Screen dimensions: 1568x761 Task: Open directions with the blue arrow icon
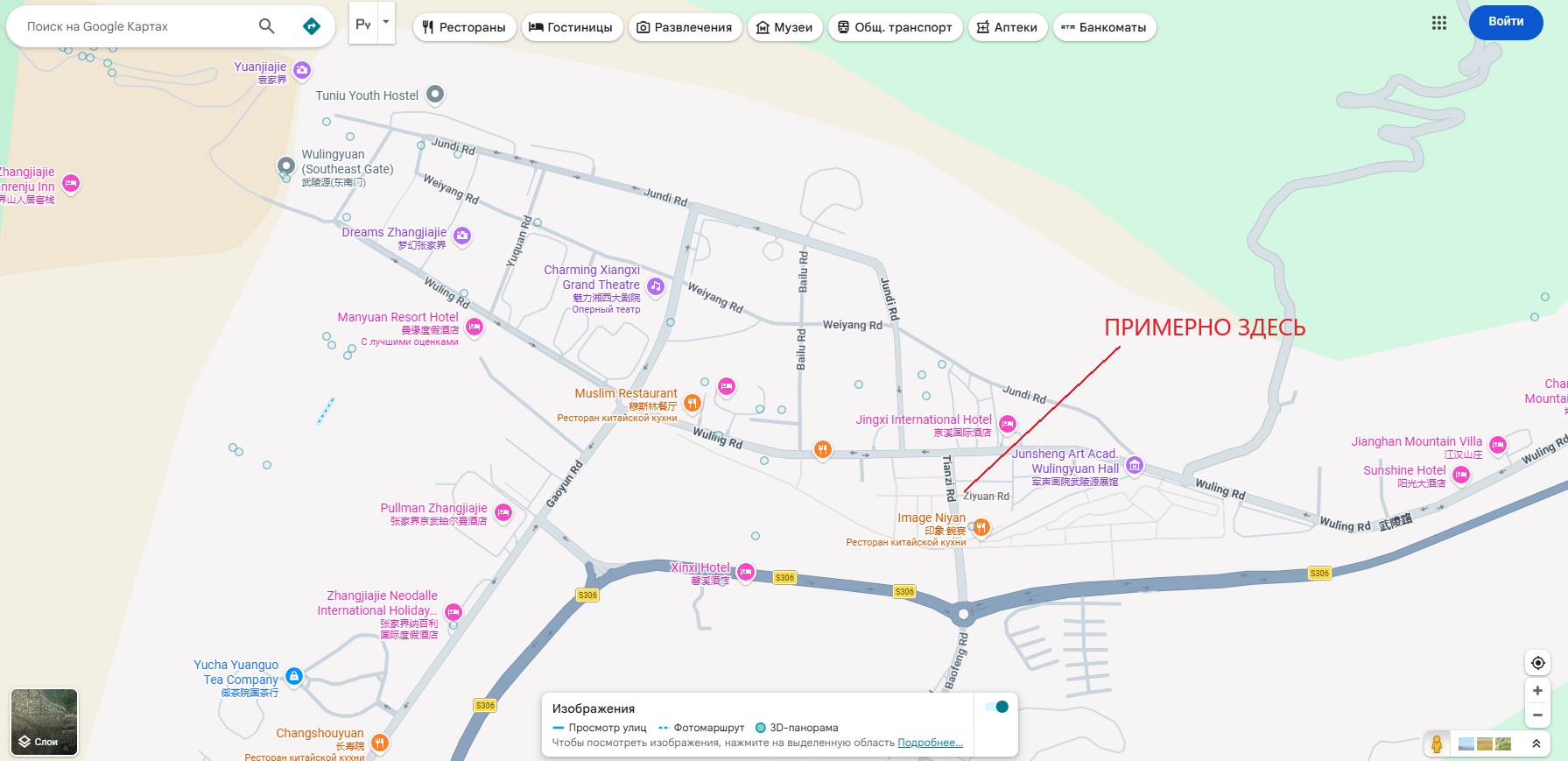[311, 26]
